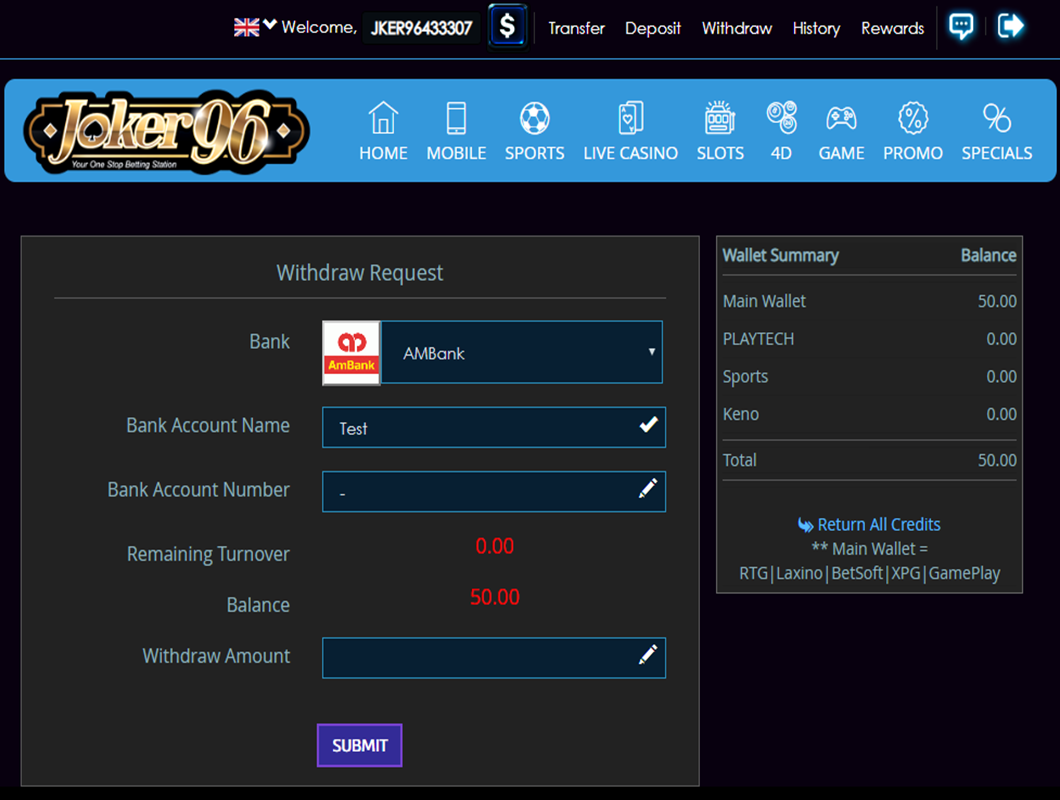The width and height of the screenshot is (1060, 800).
Task: Open the Deposit menu item
Action: pyautogui.click(x=652, y=28)
